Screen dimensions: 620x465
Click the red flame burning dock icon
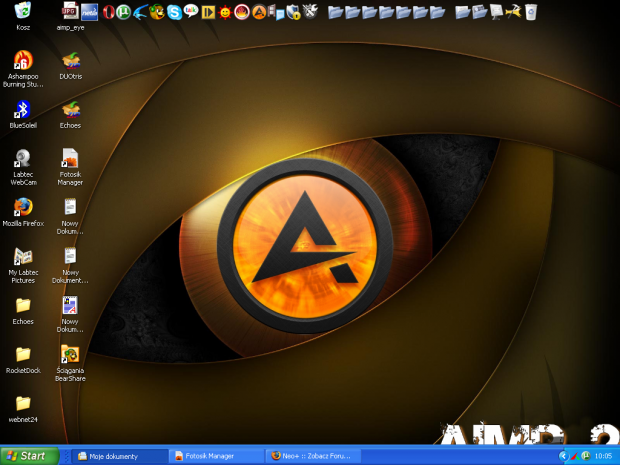(242, 12)
